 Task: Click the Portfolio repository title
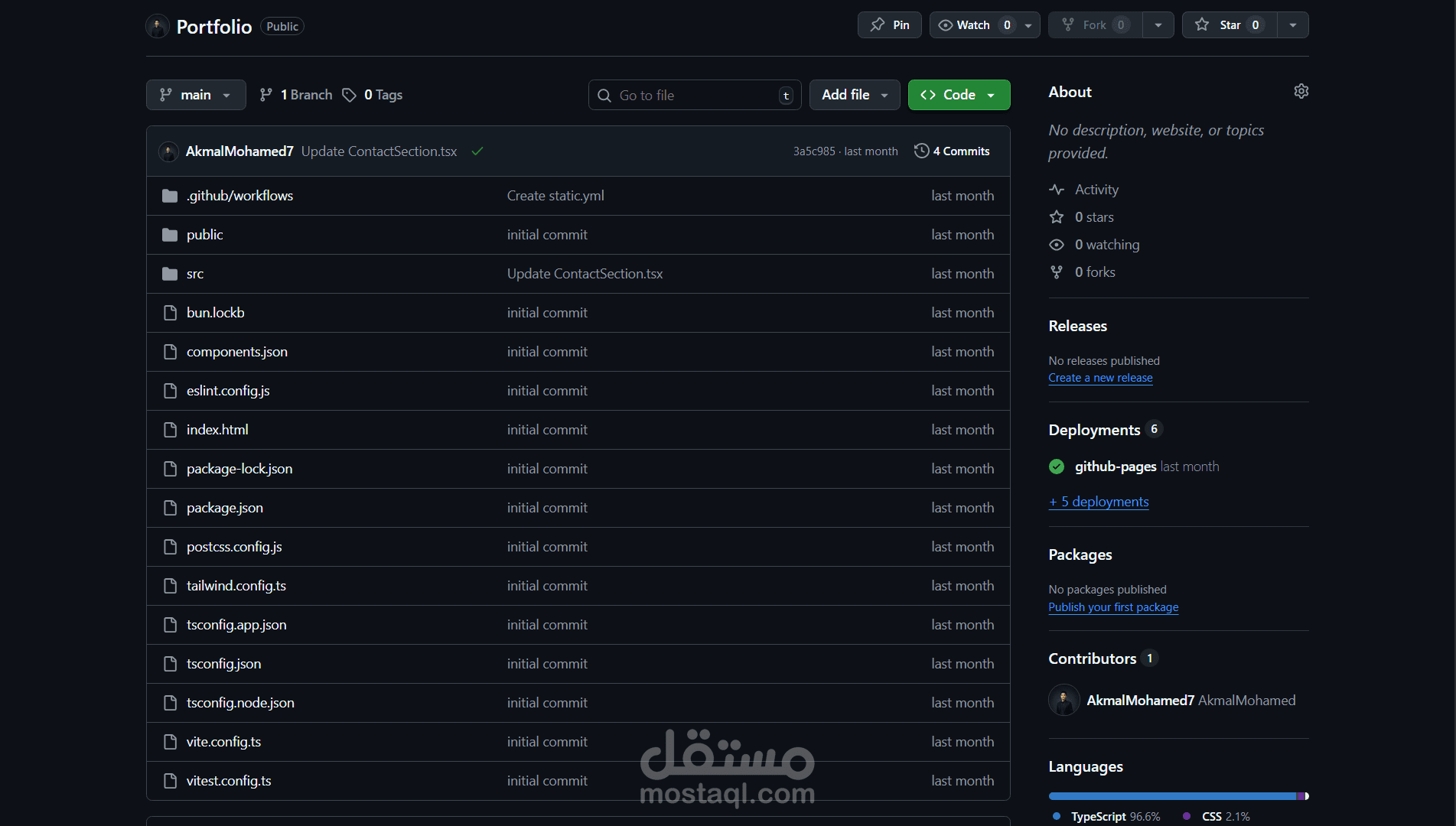pos(214,27)
